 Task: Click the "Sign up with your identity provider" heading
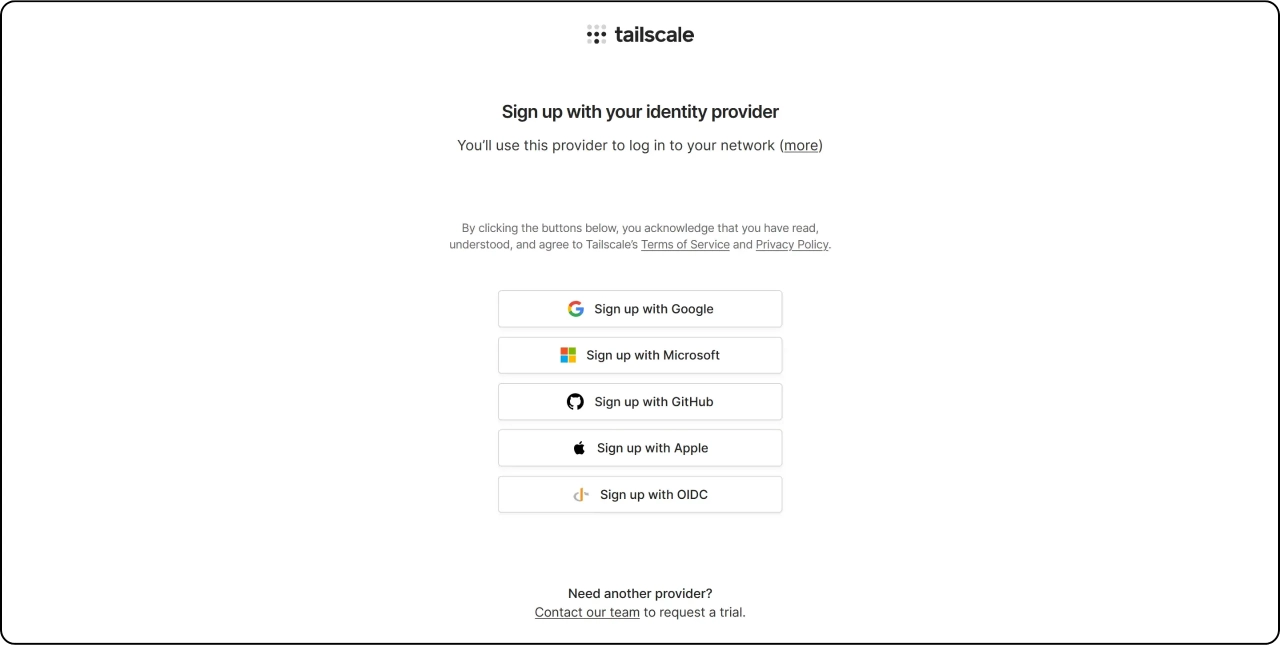pyautogui.click(x=640, y=112)
